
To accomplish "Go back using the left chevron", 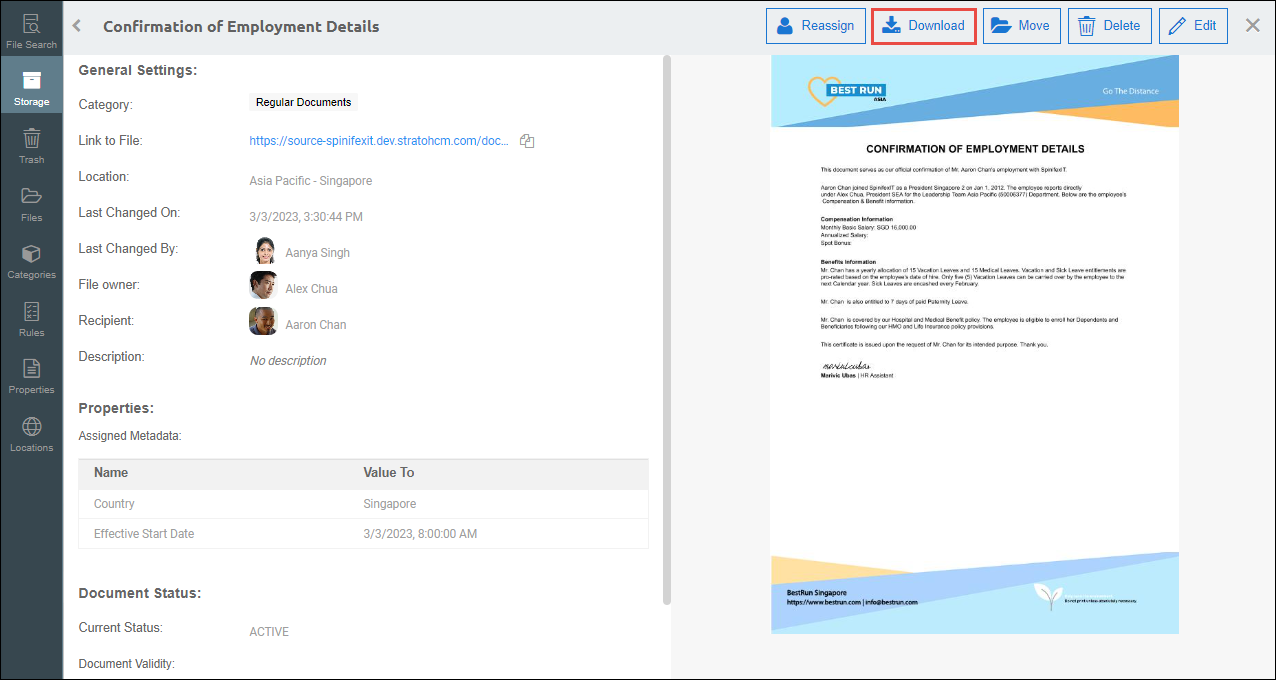I will (x=77, y=26).
